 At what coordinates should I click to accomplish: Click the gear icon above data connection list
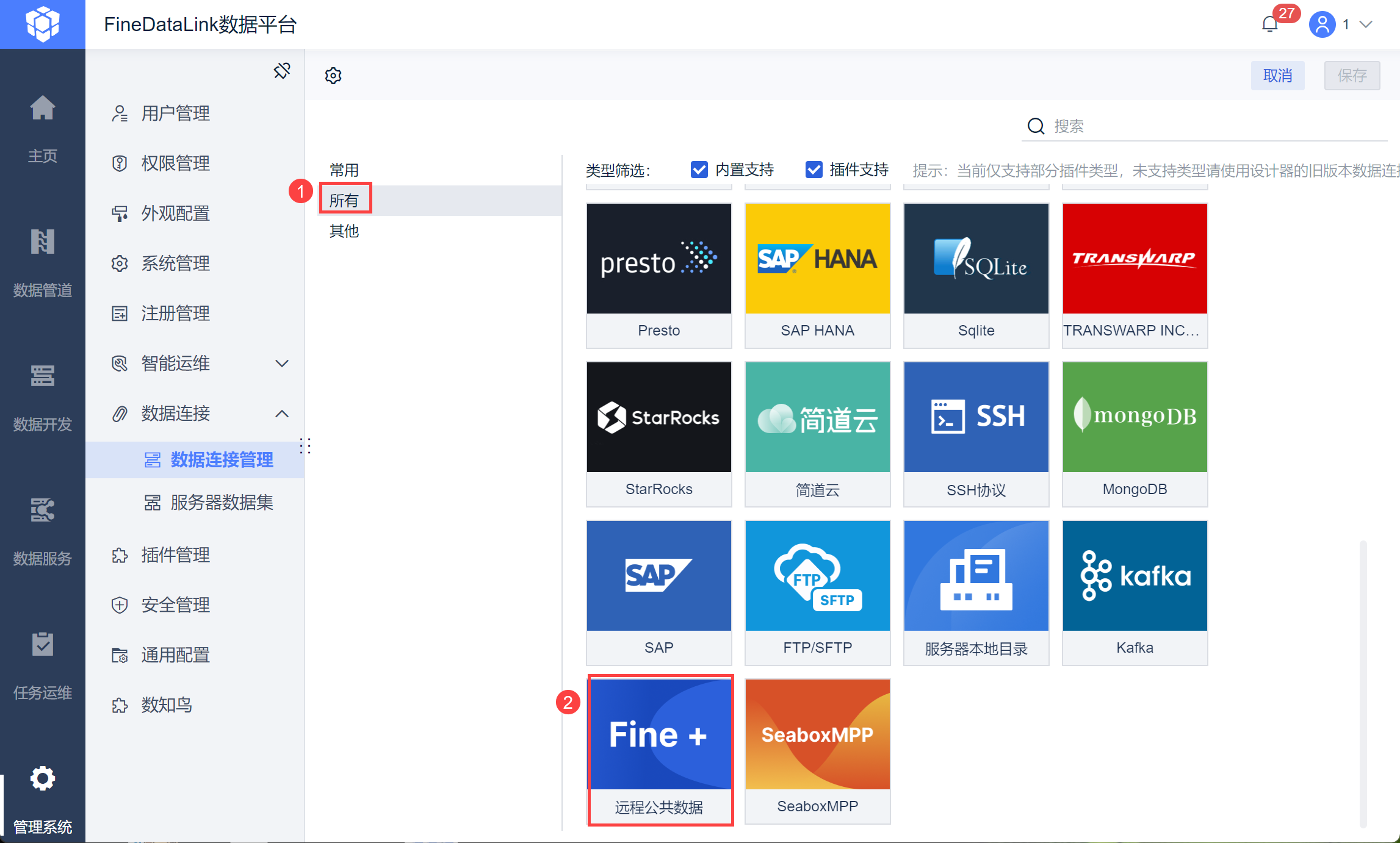[333, 76]
